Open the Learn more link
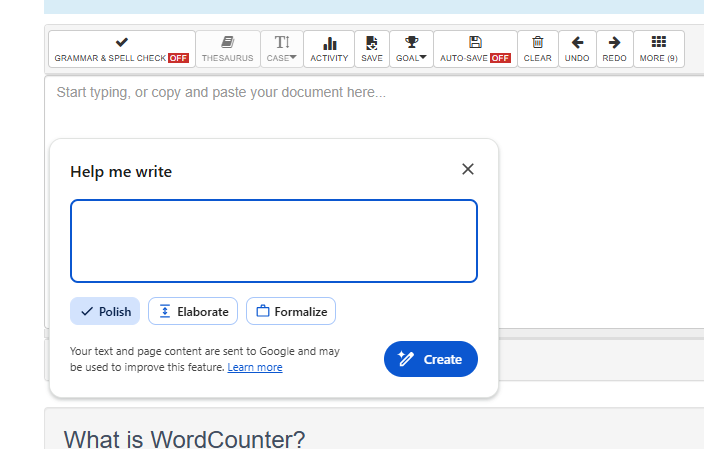The width and height of the screenshot is (704, 449). click(x=255, y=367)
